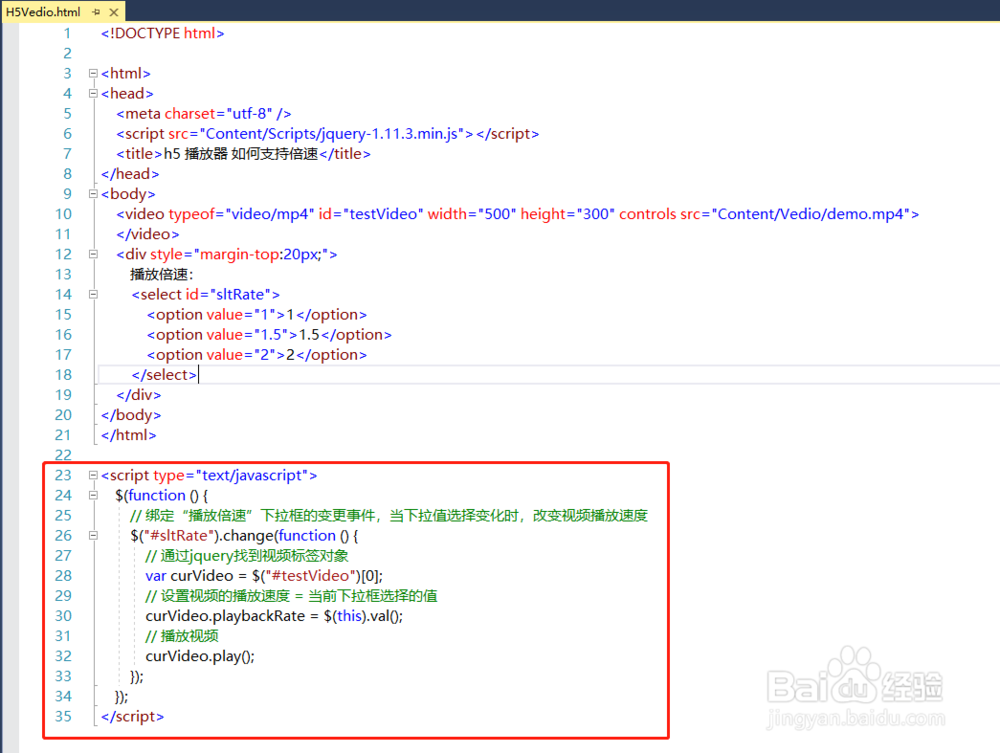Collapse the select sltRate fold
The image size is (1000, 753).
click(93, 295)
